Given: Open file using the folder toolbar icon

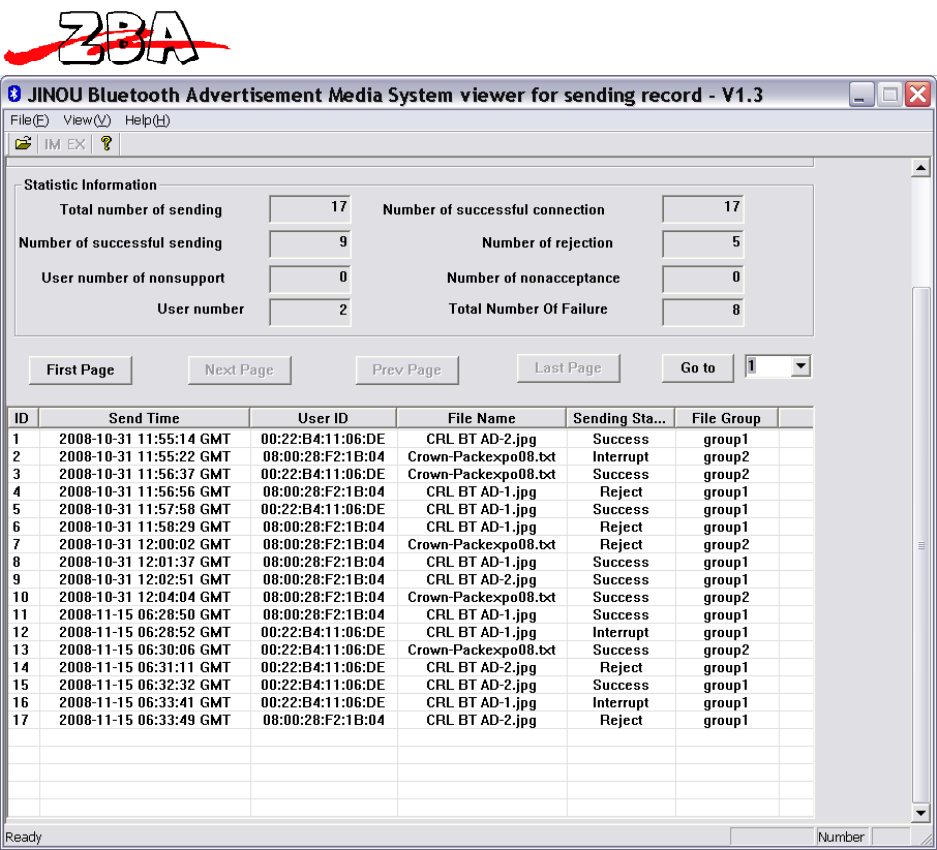Looking at the screenshot, I should 23,143.
